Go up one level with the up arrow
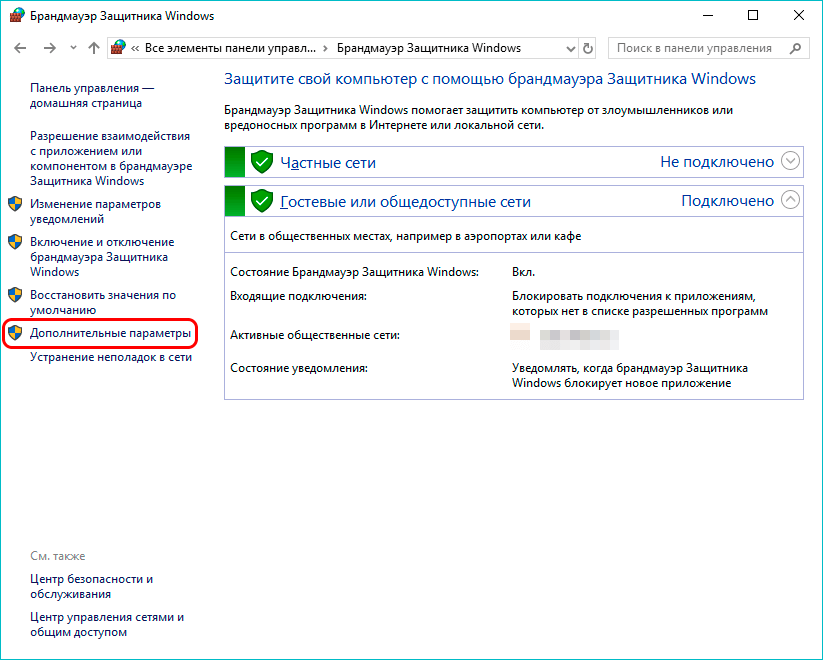 click(x=94, y=48)
